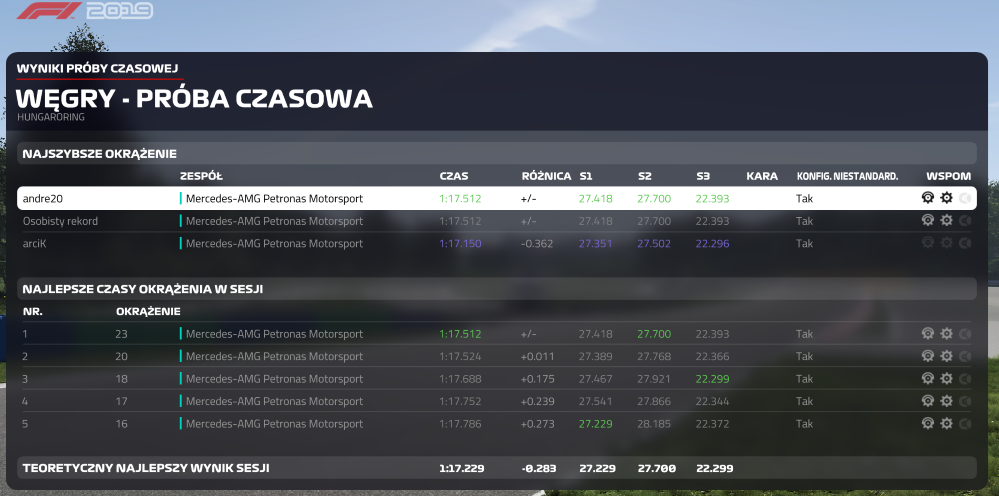Click the F1 2019 logo
This screenshot has height=496, width=999.
click(85, 11)
